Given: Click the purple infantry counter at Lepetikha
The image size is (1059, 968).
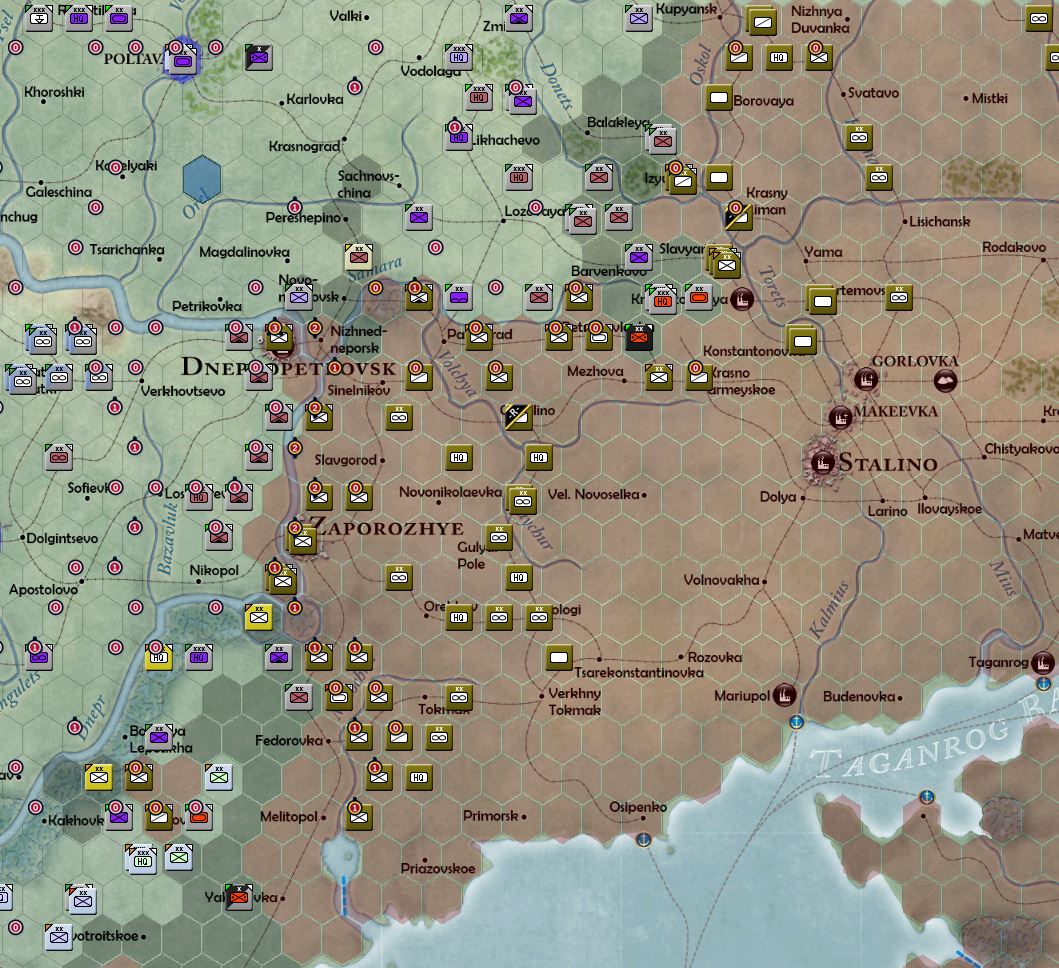Looking at the screenshot, I should (159, 737).
